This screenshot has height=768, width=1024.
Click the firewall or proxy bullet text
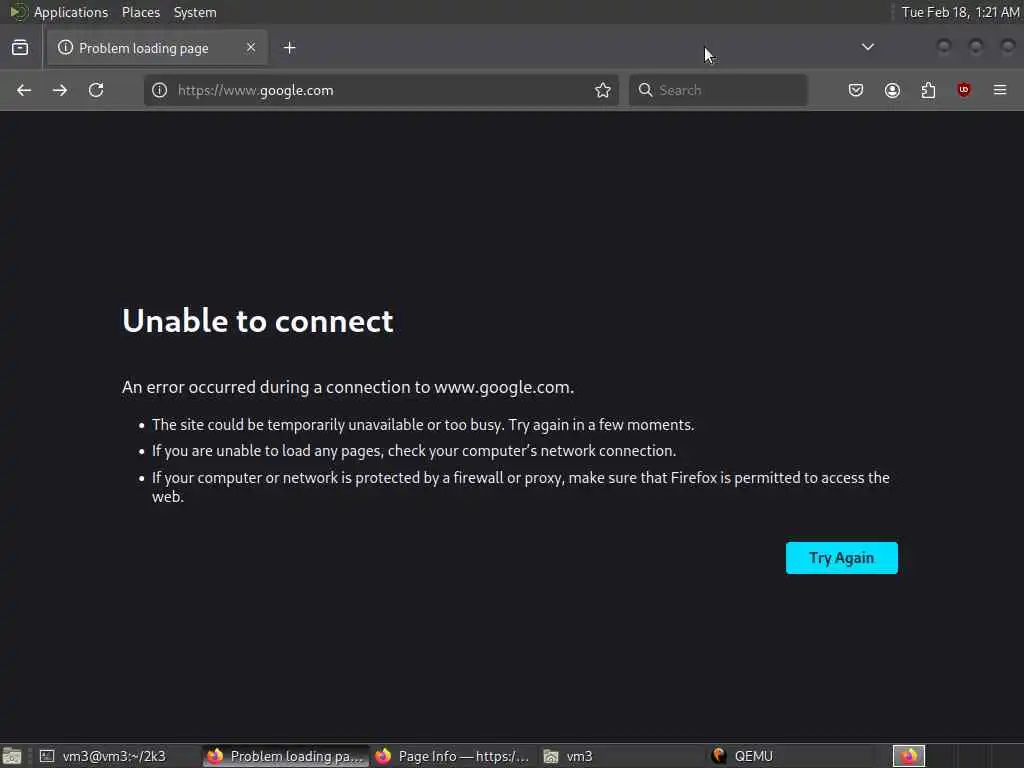click(x=520, y=487)
